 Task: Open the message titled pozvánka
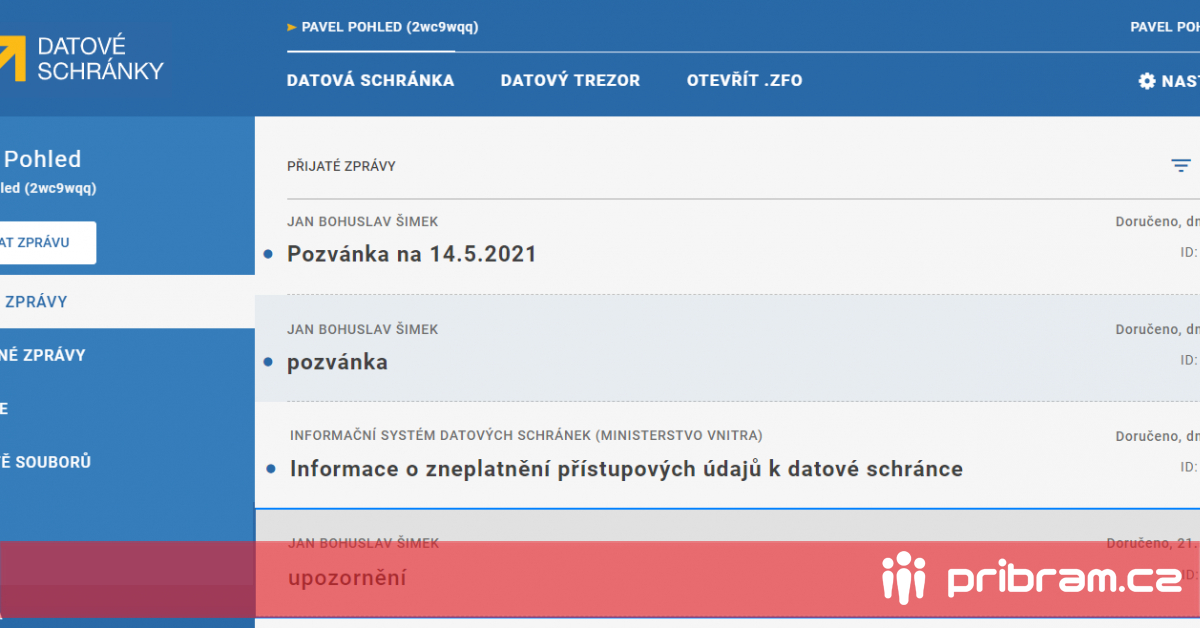[337, 362]
